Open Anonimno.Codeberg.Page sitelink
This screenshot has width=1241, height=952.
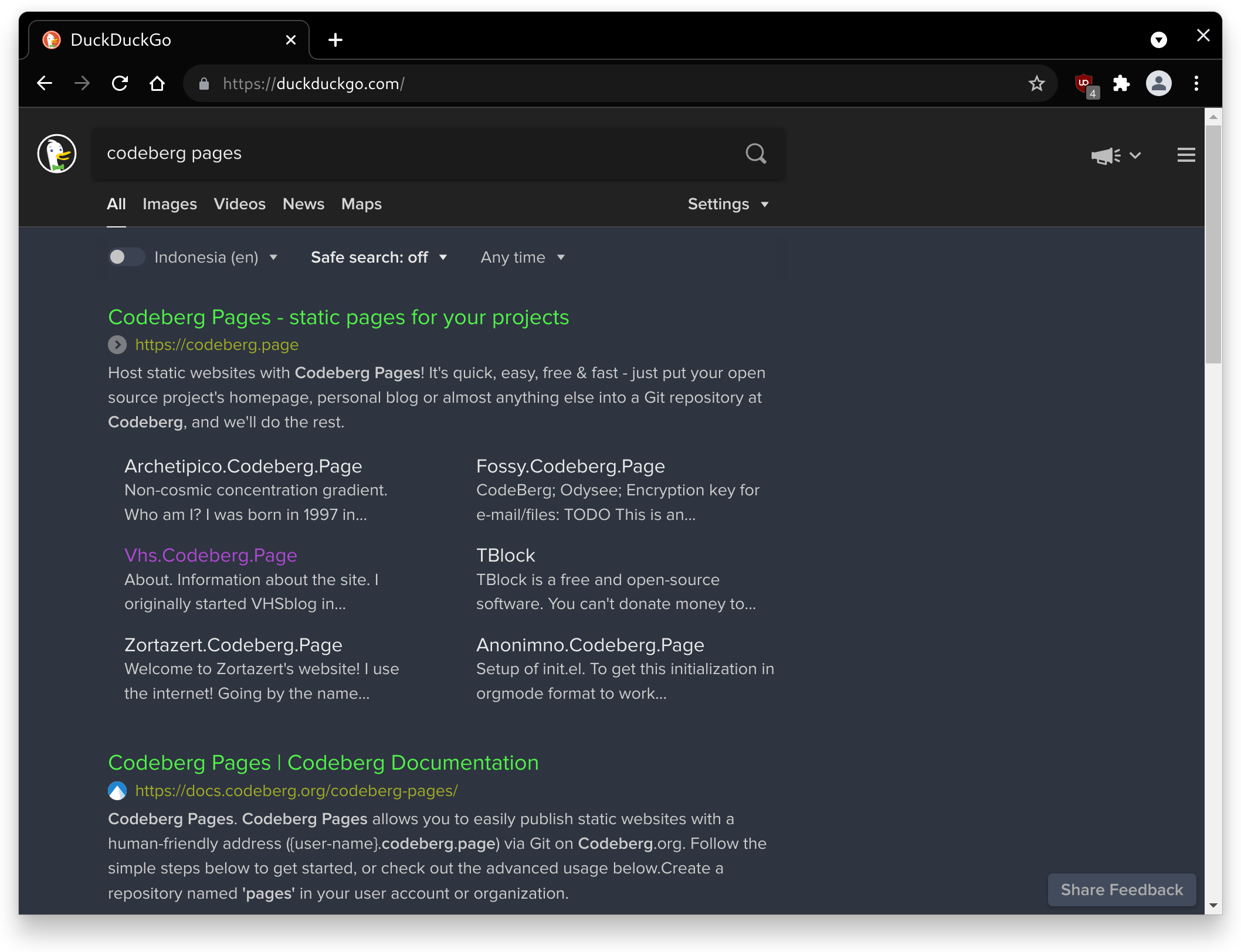590,645
